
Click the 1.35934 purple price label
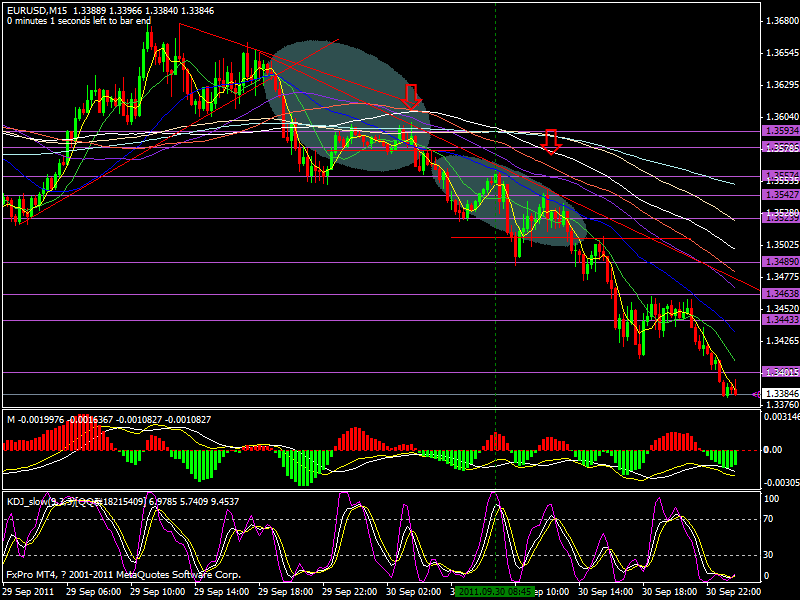tap(780, 131)
